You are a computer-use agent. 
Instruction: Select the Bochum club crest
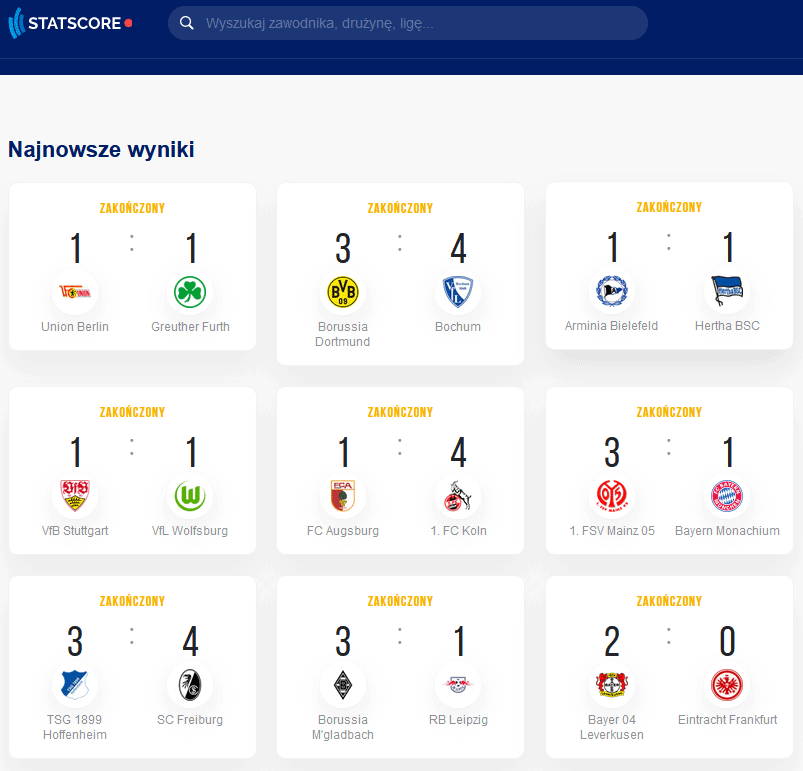[x=458, y=292]
